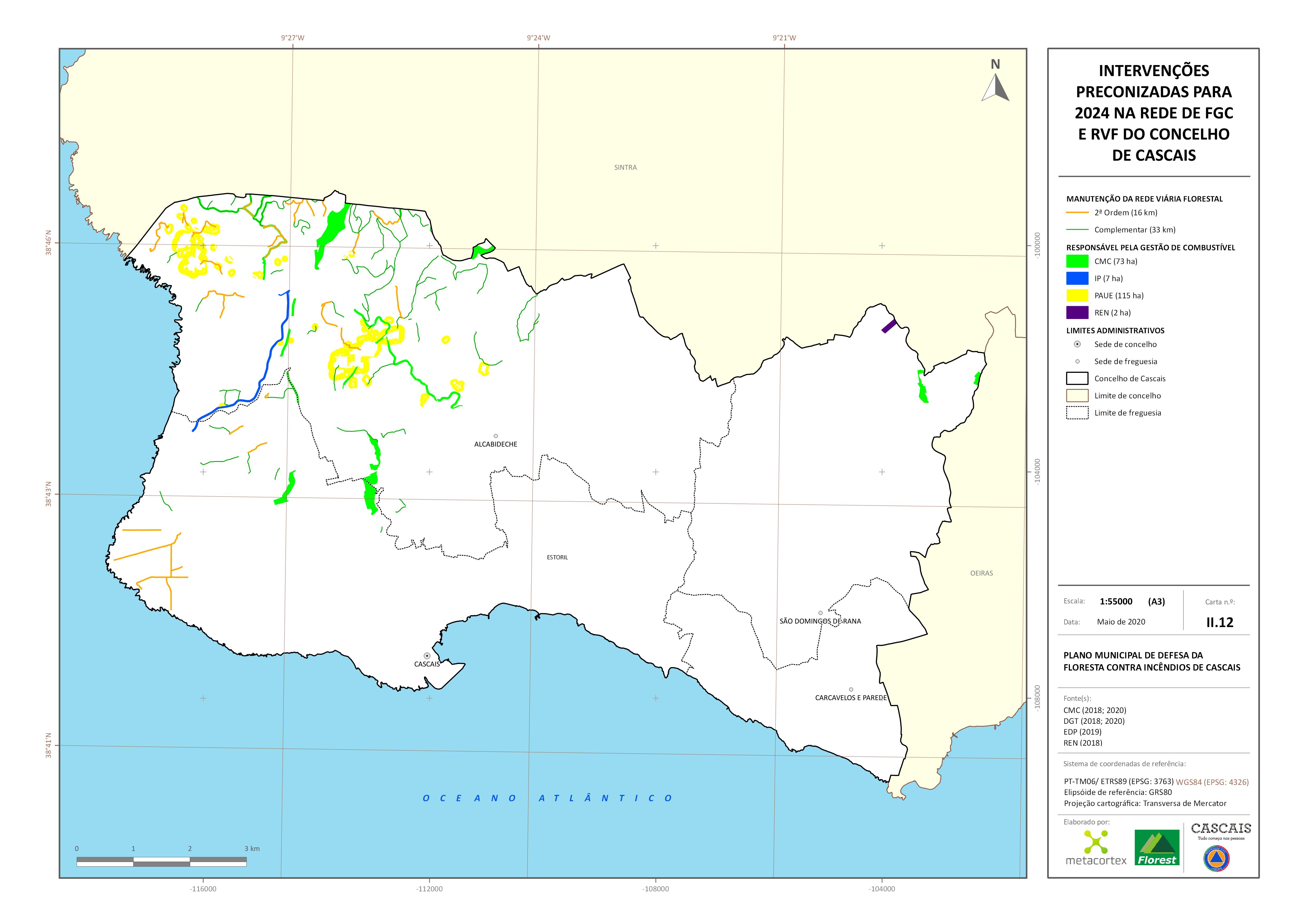
Task: Click the dotted Limite de freguesia legend box
Action: click(x=1077, y=413)
